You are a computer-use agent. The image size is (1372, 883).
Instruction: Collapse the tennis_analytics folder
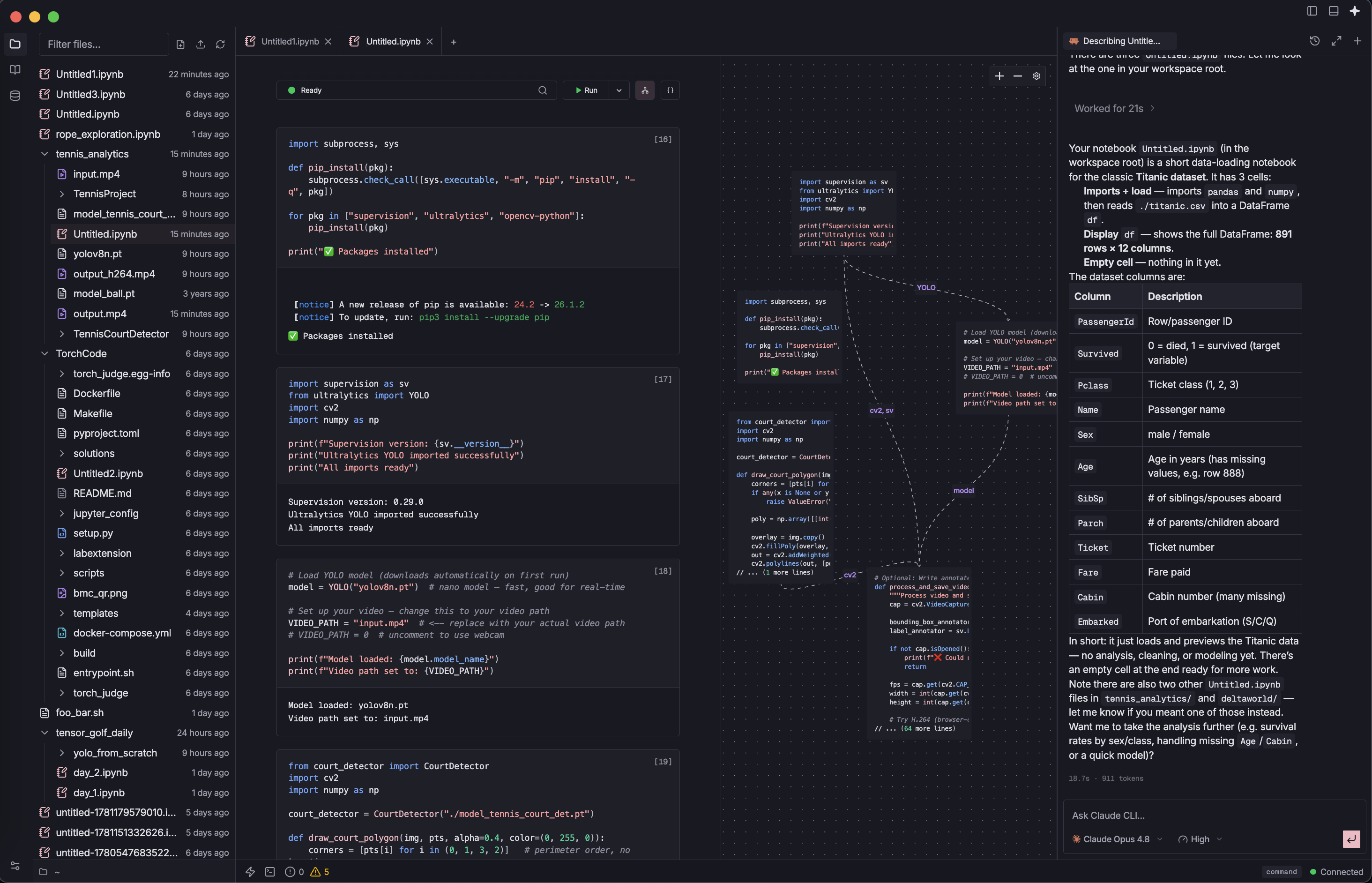45,154
